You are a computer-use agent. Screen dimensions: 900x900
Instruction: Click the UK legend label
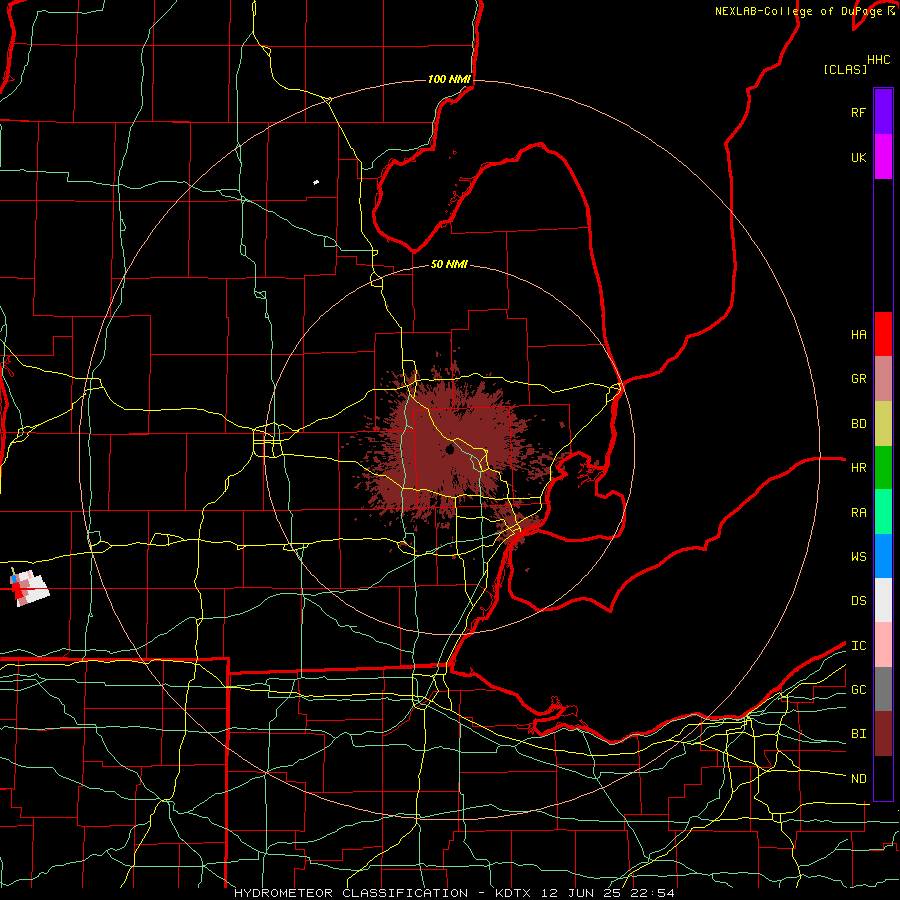click(x=858, y=158)
